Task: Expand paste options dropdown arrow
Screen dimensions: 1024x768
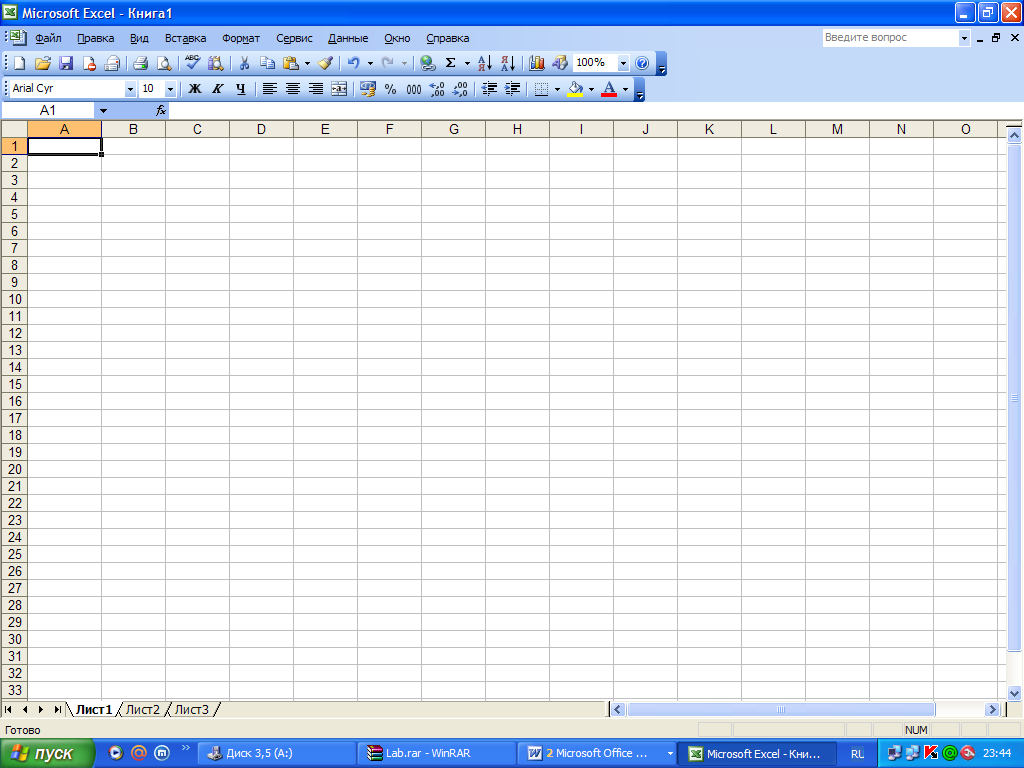Action: [x=308, y=63]
